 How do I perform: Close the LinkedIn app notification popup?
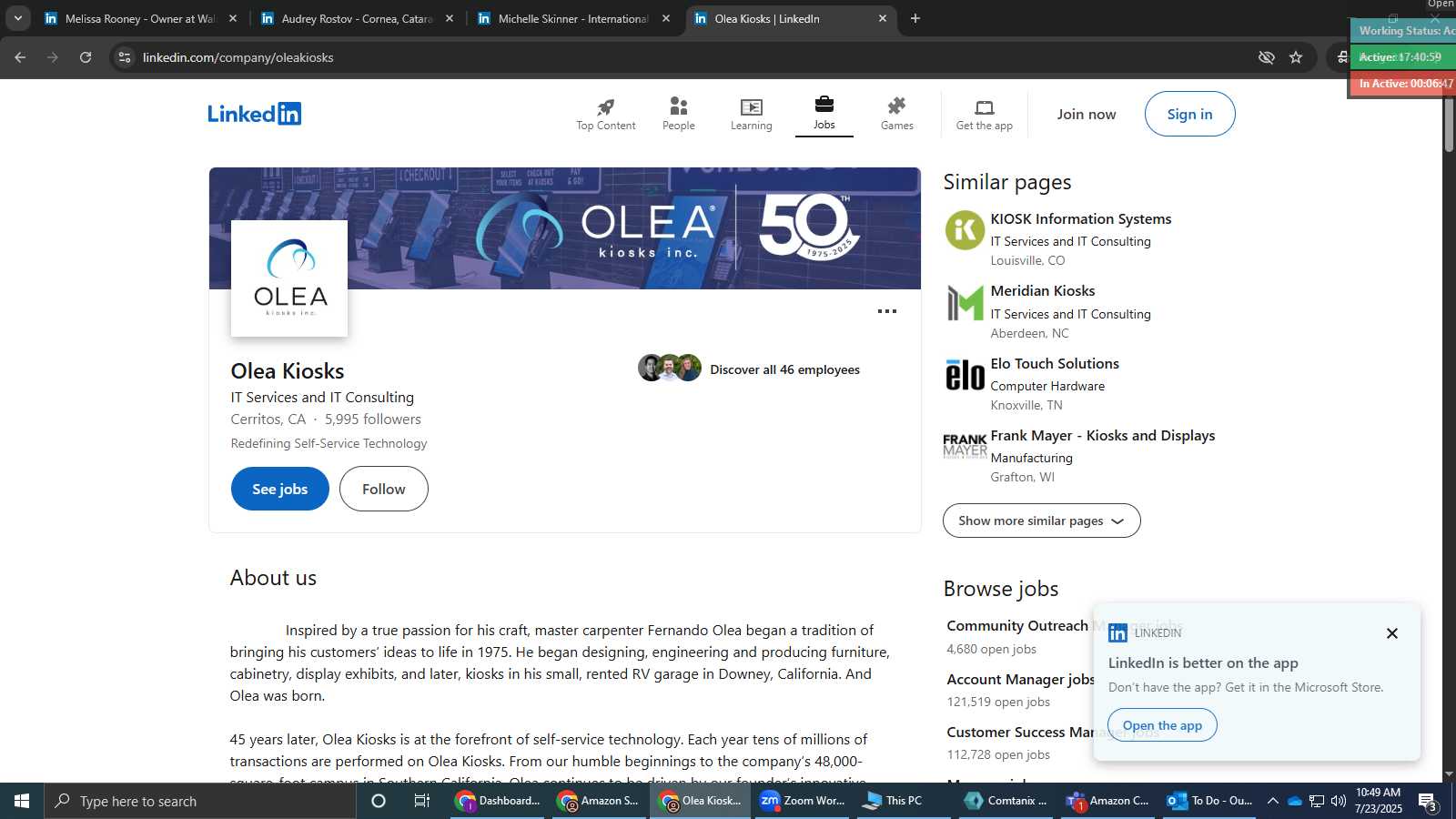(1391, 633)
